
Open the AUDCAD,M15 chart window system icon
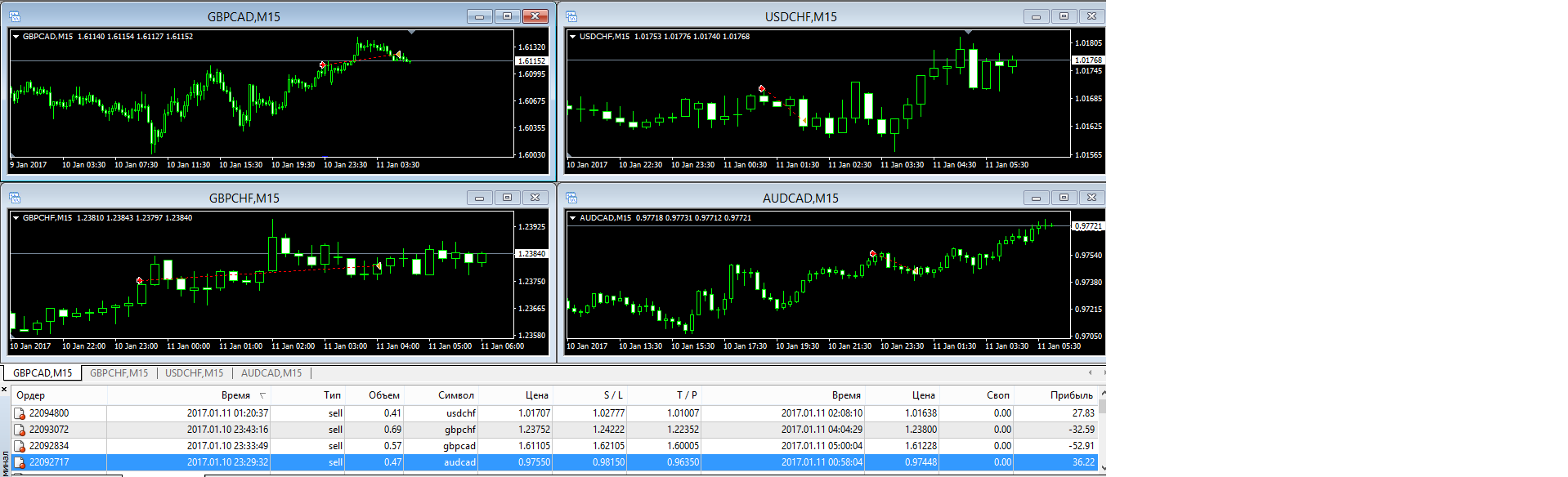pyautogui.click(x=571, y=198)
